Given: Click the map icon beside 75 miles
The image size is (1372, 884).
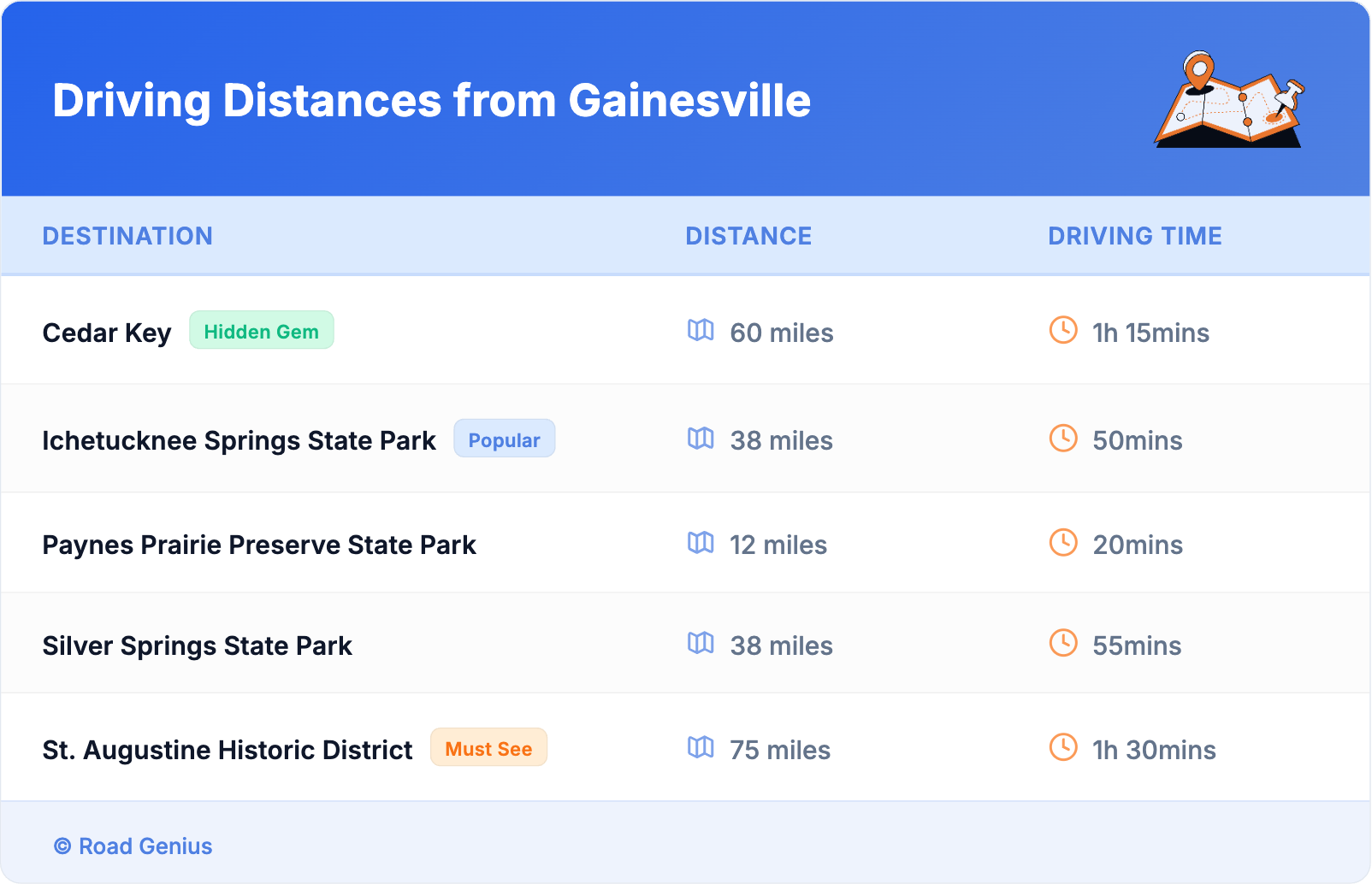Looking at the screenshot, I should [x=701, y=748].
